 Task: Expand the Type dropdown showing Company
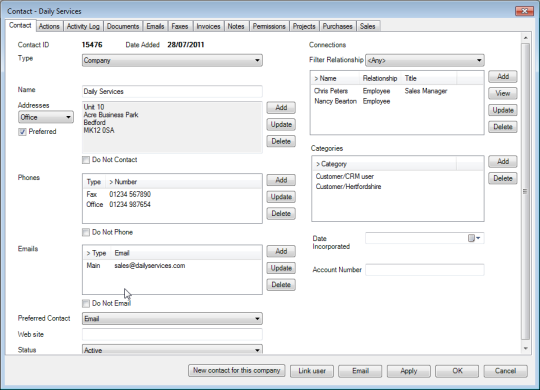[x=172, y=60]
